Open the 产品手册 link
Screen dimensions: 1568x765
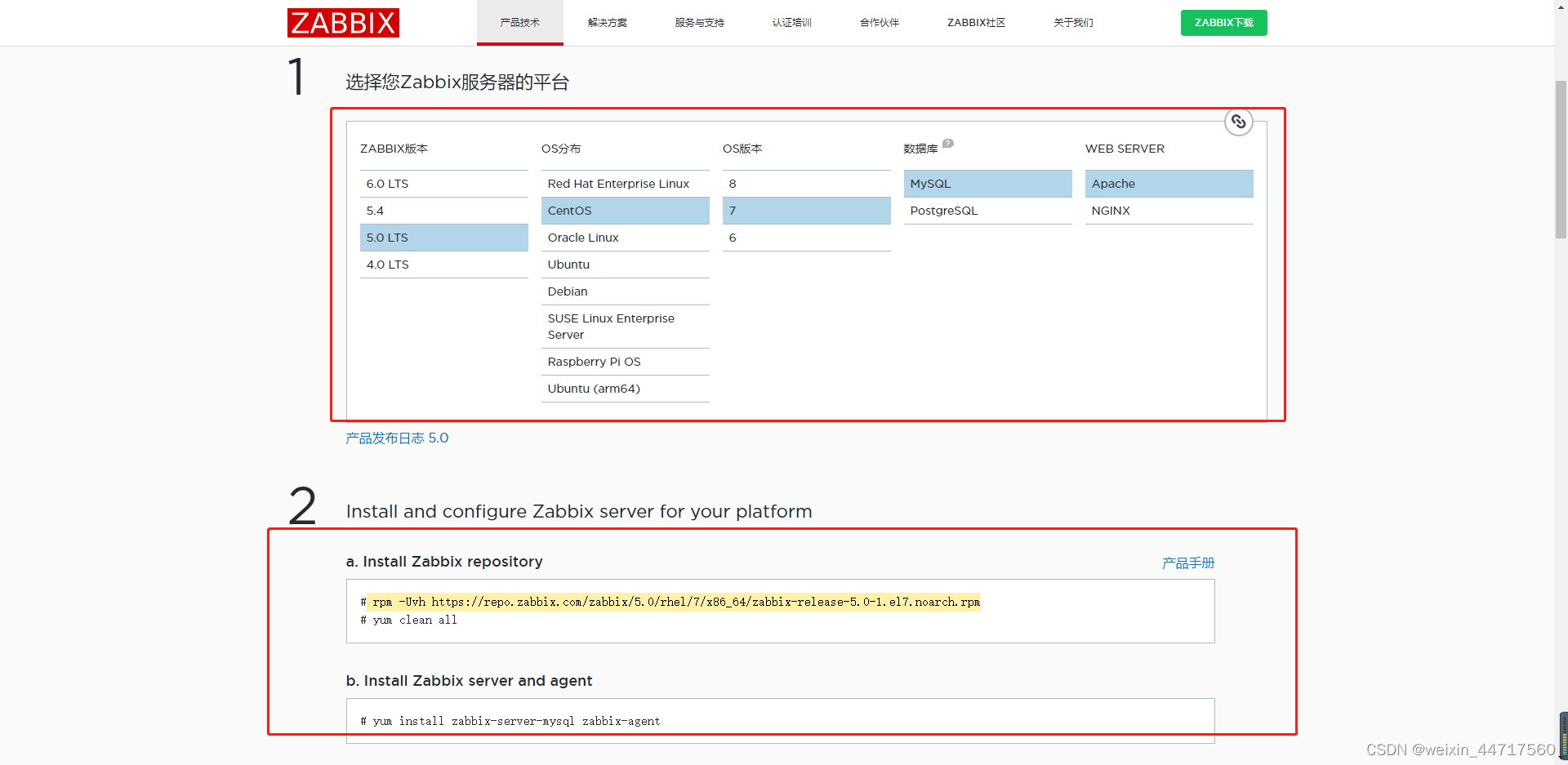[1188, 563]
